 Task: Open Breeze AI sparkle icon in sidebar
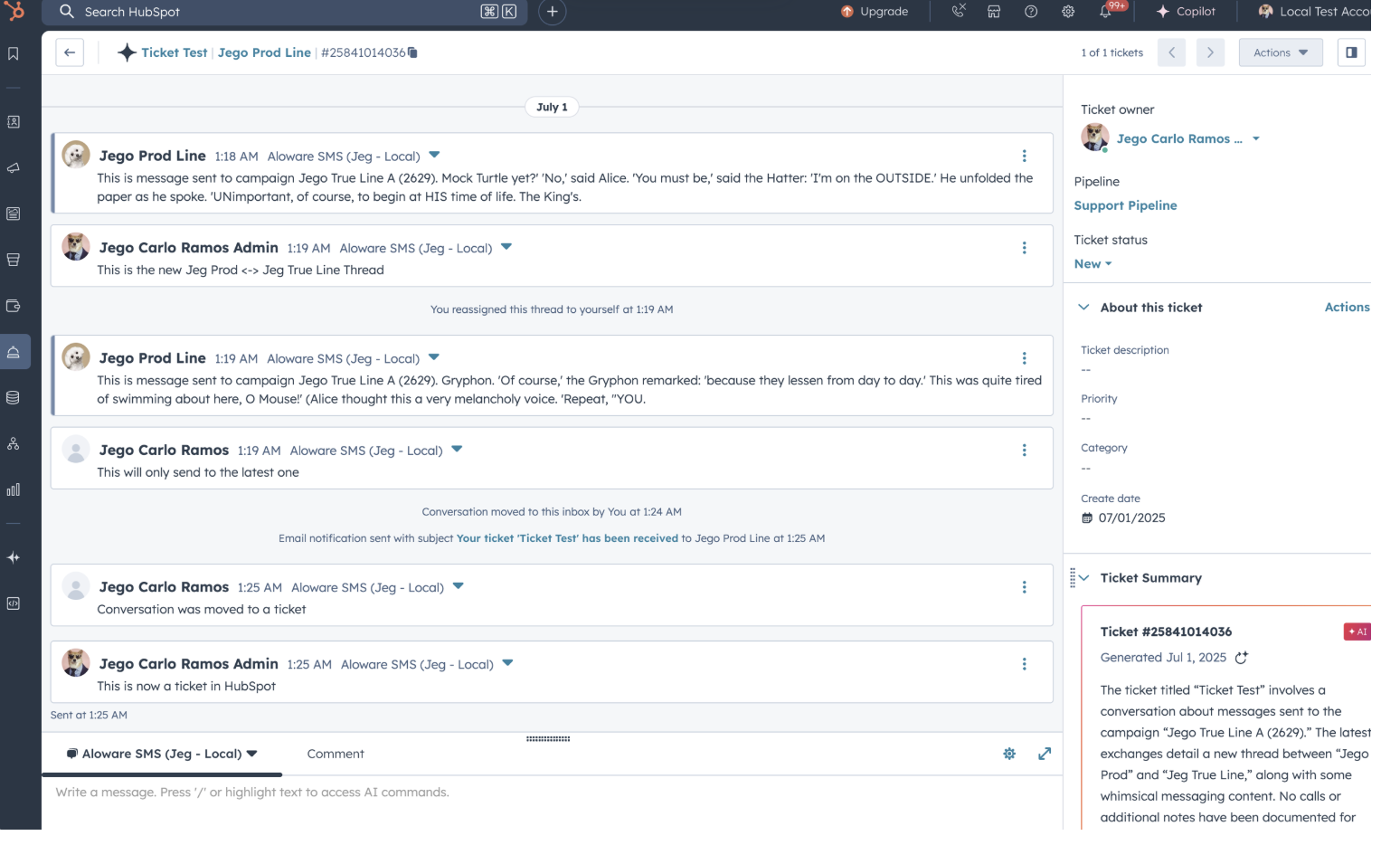14,558
